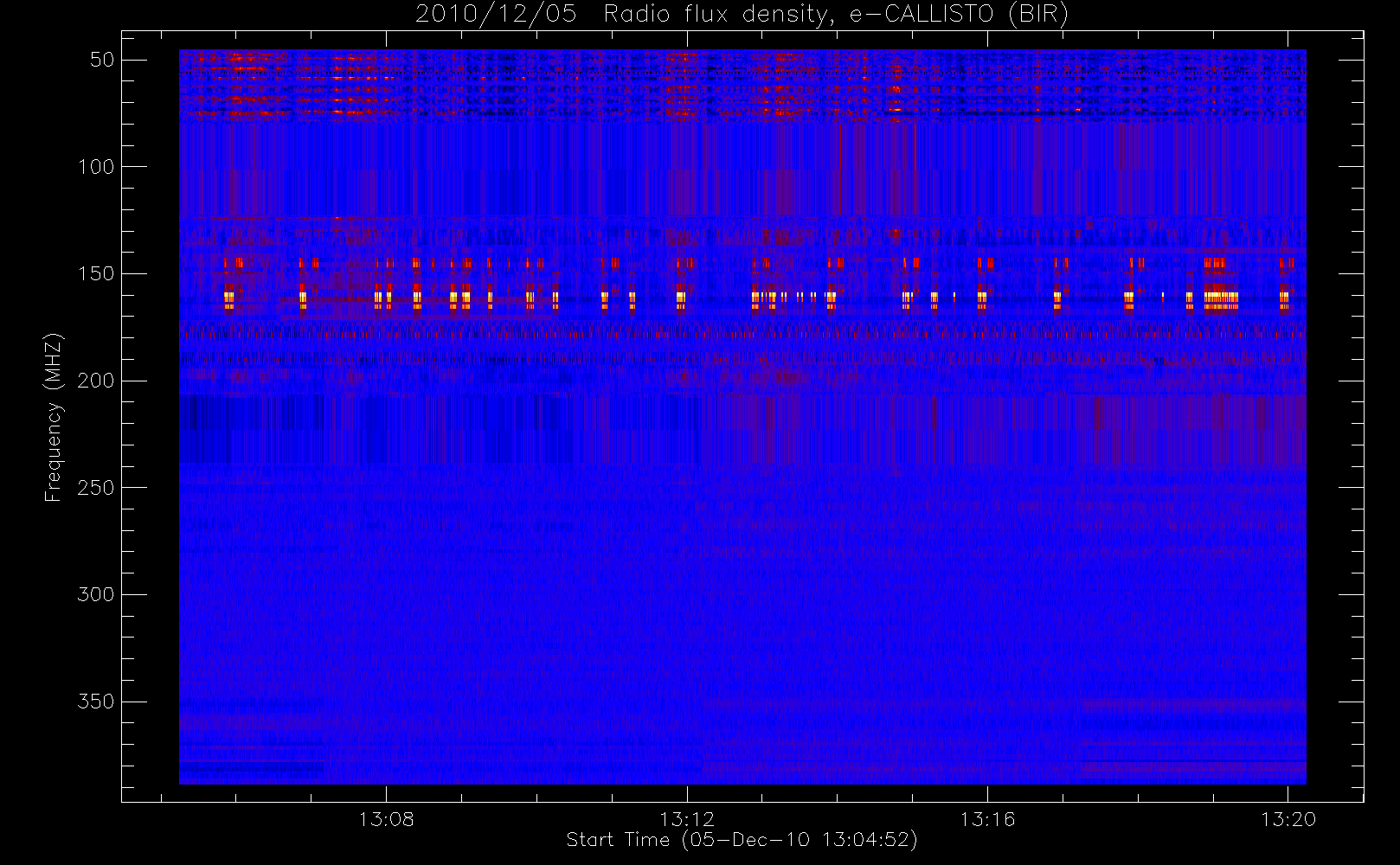Click the 13:16 time tick label

987,819
